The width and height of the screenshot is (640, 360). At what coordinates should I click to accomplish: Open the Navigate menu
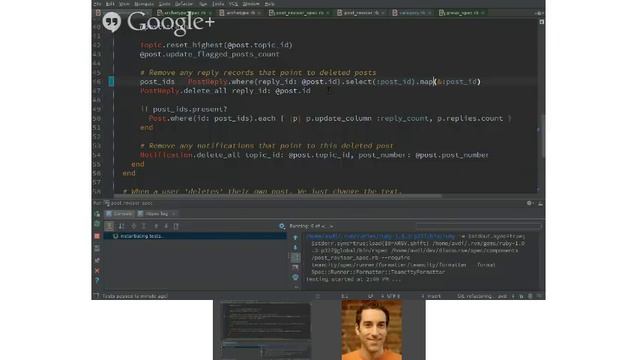click(144, 4)
